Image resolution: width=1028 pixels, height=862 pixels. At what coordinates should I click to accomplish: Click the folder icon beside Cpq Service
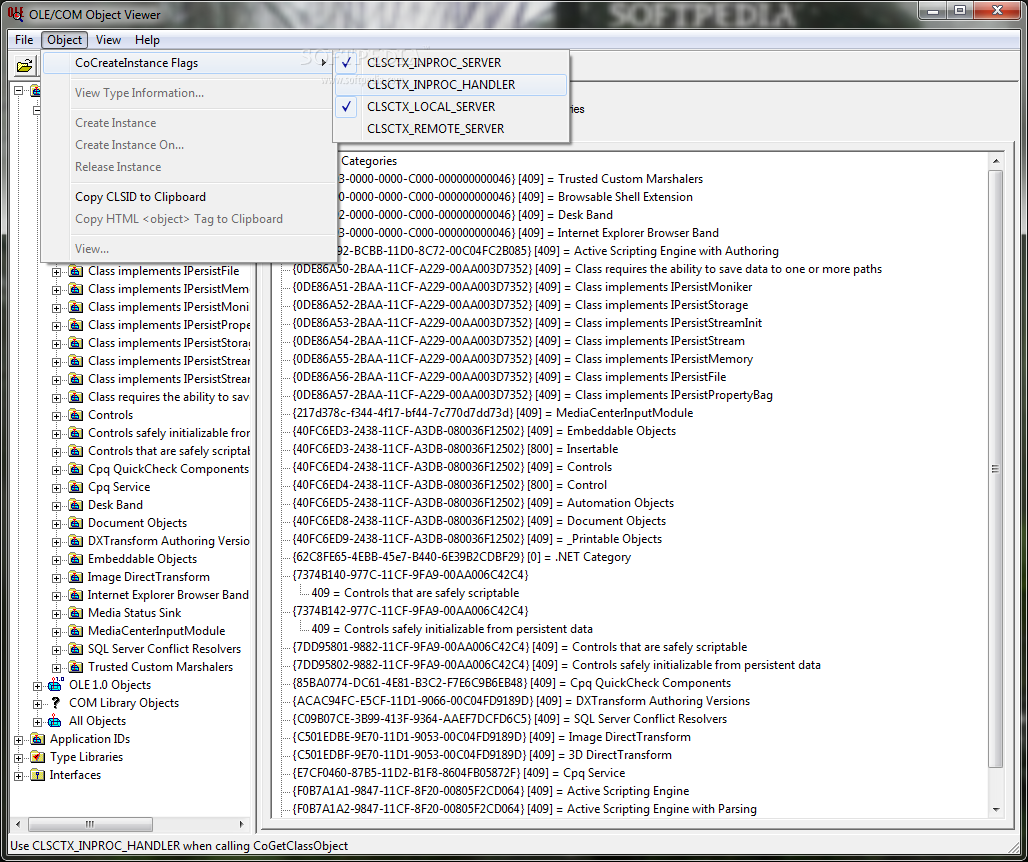click(x=76, y=487)
